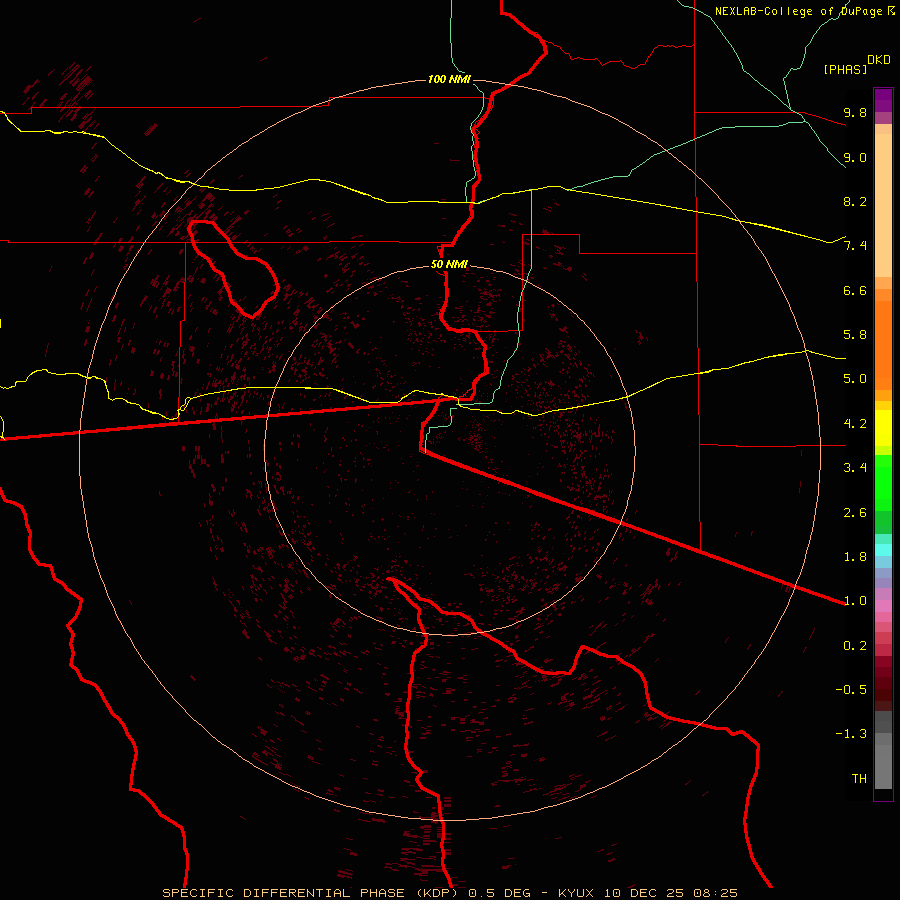Click the 9.8 legend scale label
This screenshot has width=900, height=900.
coord(855,112)
